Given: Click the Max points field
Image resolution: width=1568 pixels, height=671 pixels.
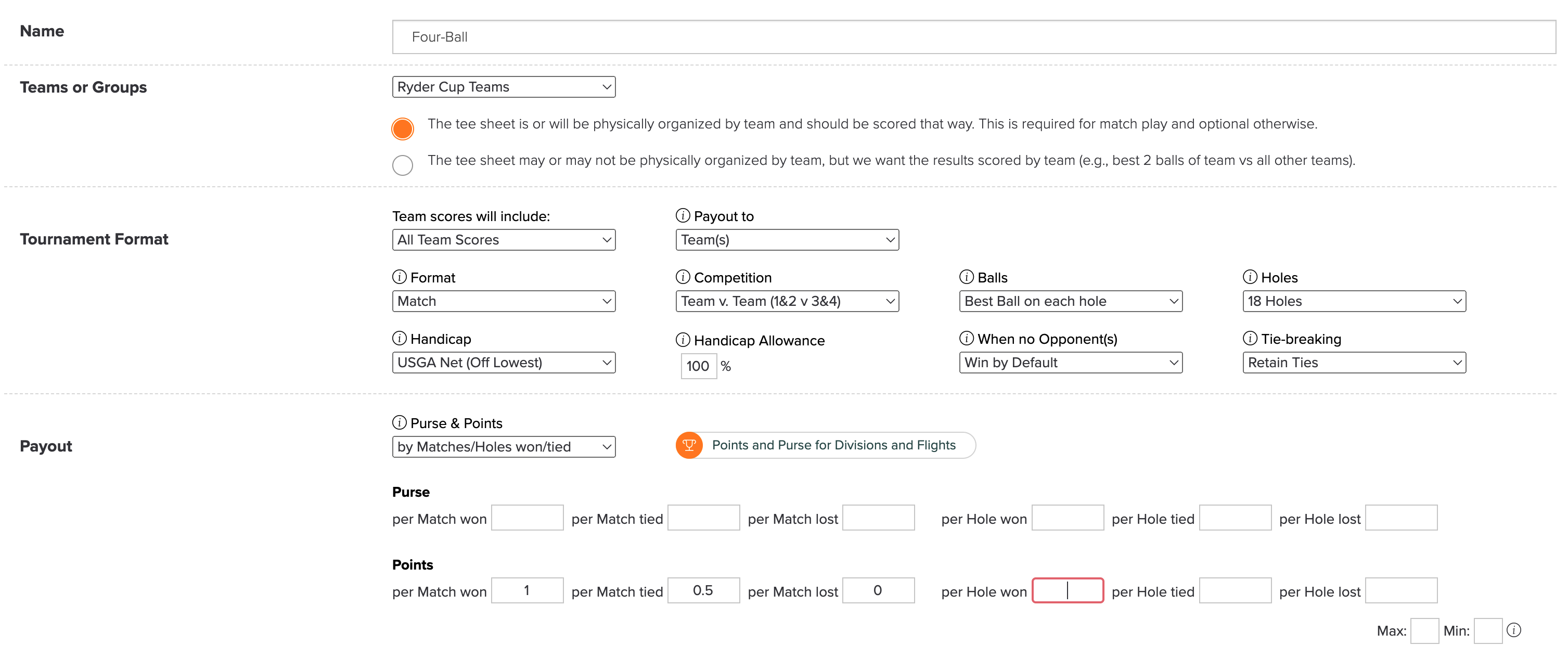Looking at the screenshot, I should pyautogui.click(x=1424, y=631).
